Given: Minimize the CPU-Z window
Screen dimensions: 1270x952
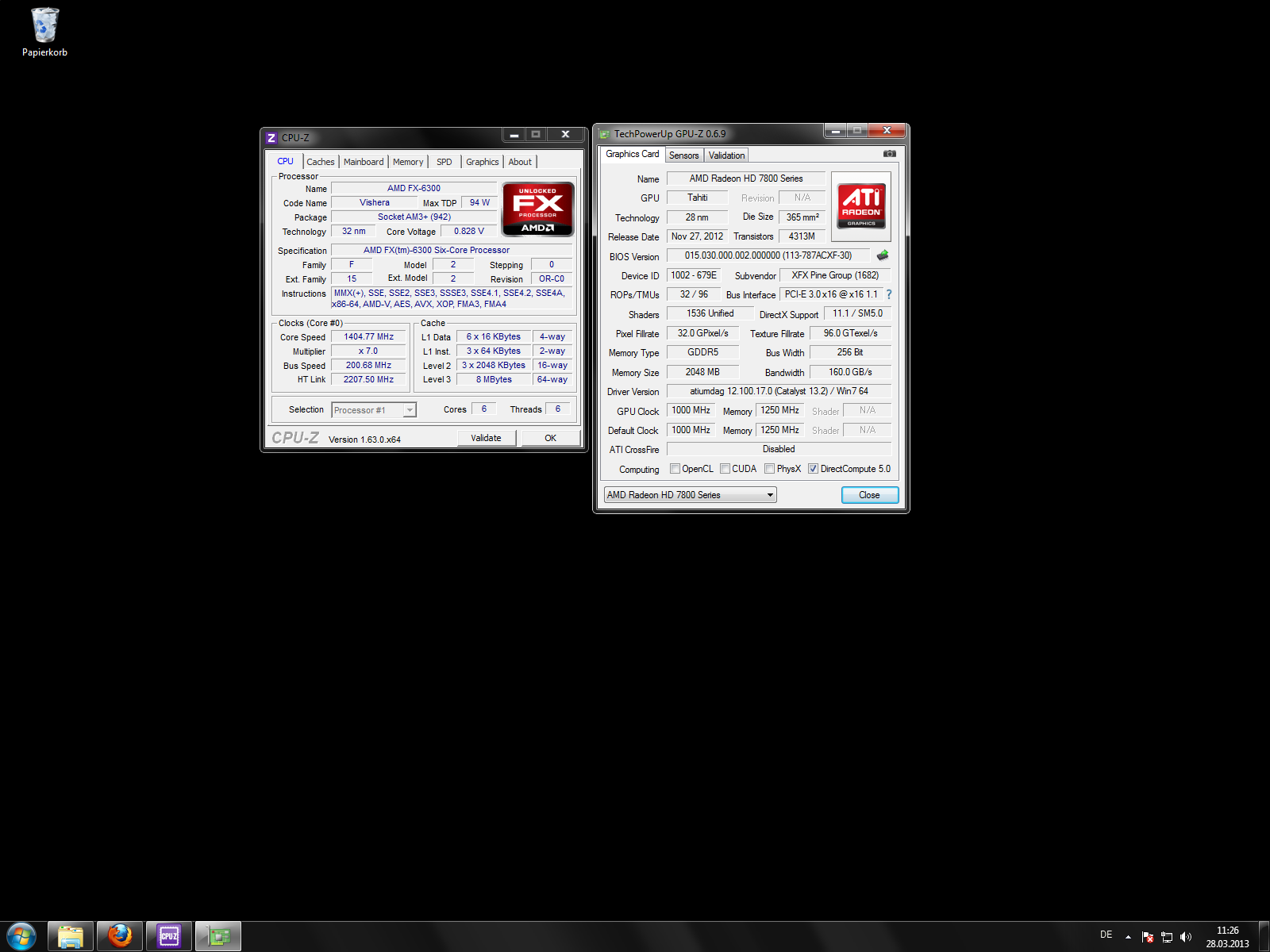Looking at the screenshot, I should [x=514, y=135].
